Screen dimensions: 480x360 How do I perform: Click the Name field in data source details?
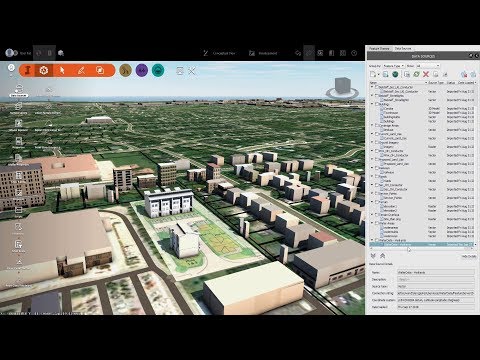pyautogui.click(x=436, y=272)
